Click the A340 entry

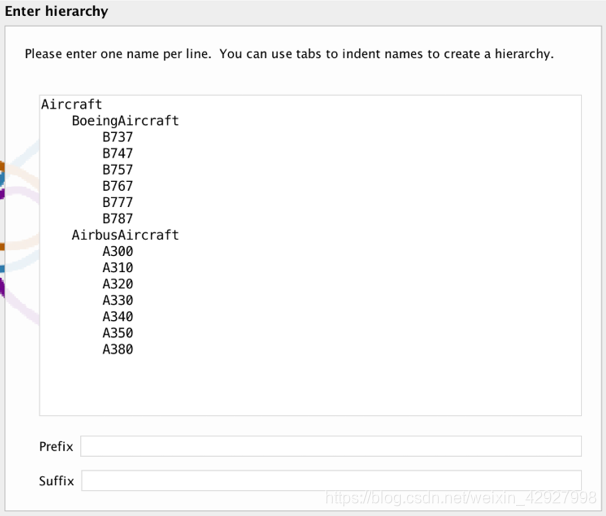(x=117, y=317)
